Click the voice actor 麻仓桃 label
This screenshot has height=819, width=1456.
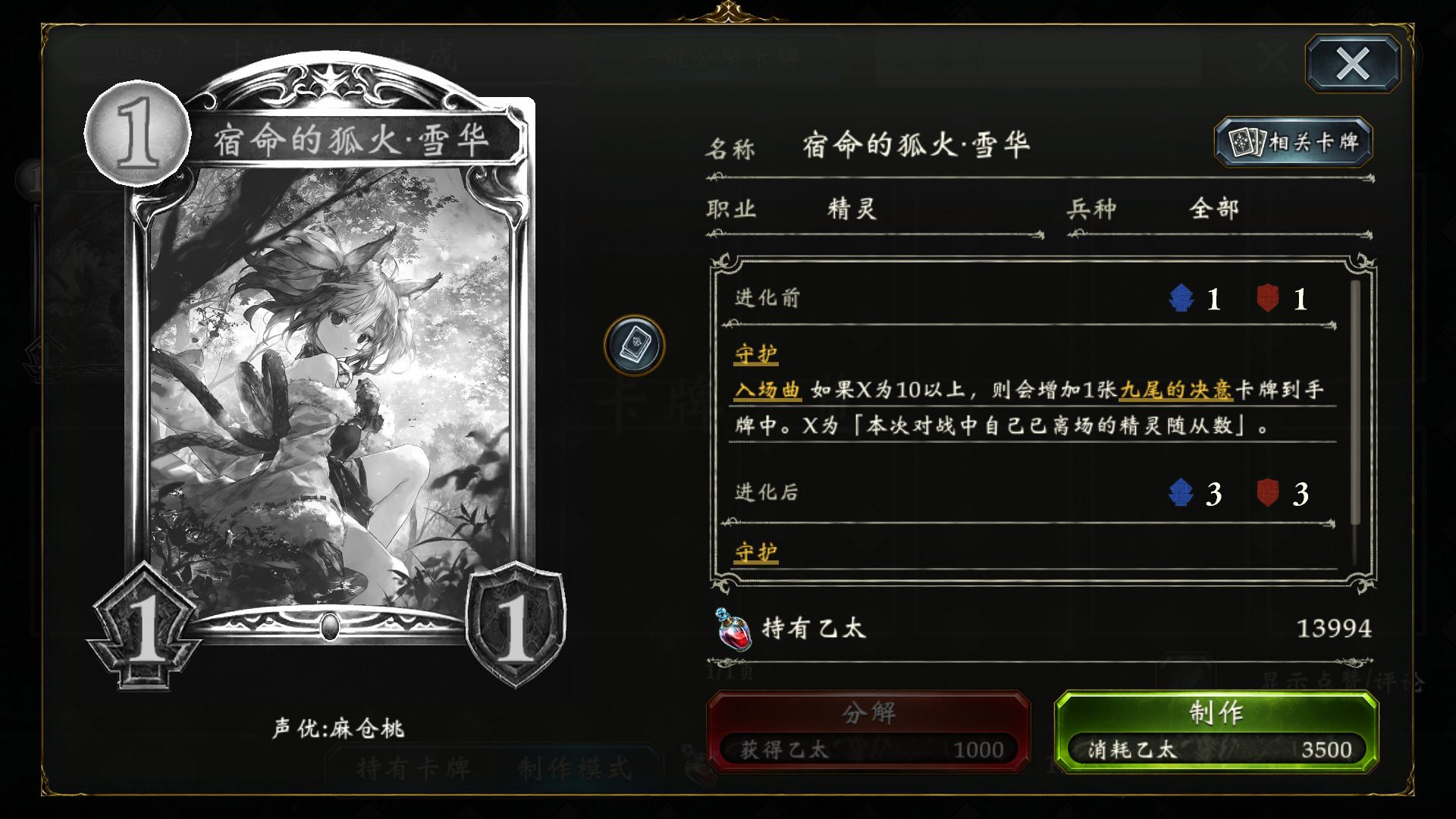tap(339, 729)
